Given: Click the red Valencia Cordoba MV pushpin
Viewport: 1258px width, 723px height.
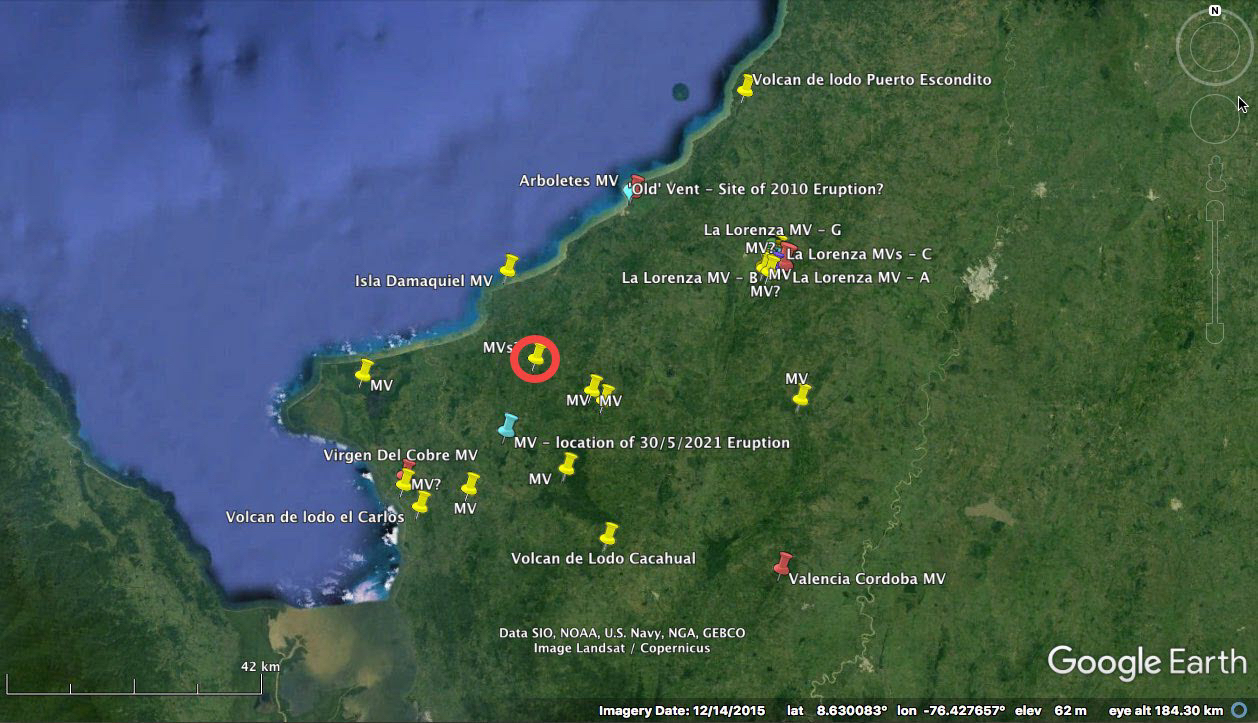Looking at the screenshot, I should click(x=783, y=564).
